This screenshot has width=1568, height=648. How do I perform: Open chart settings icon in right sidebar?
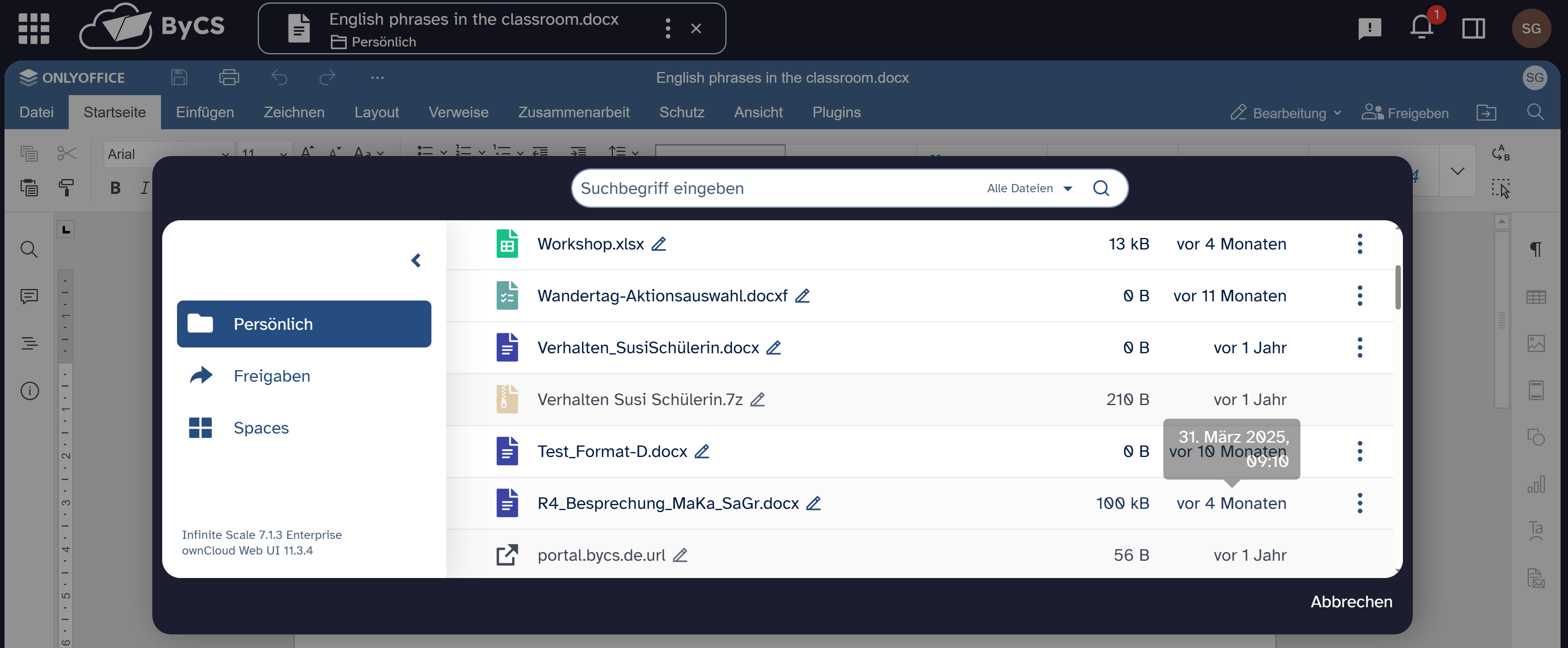(x=1536, y=484)
